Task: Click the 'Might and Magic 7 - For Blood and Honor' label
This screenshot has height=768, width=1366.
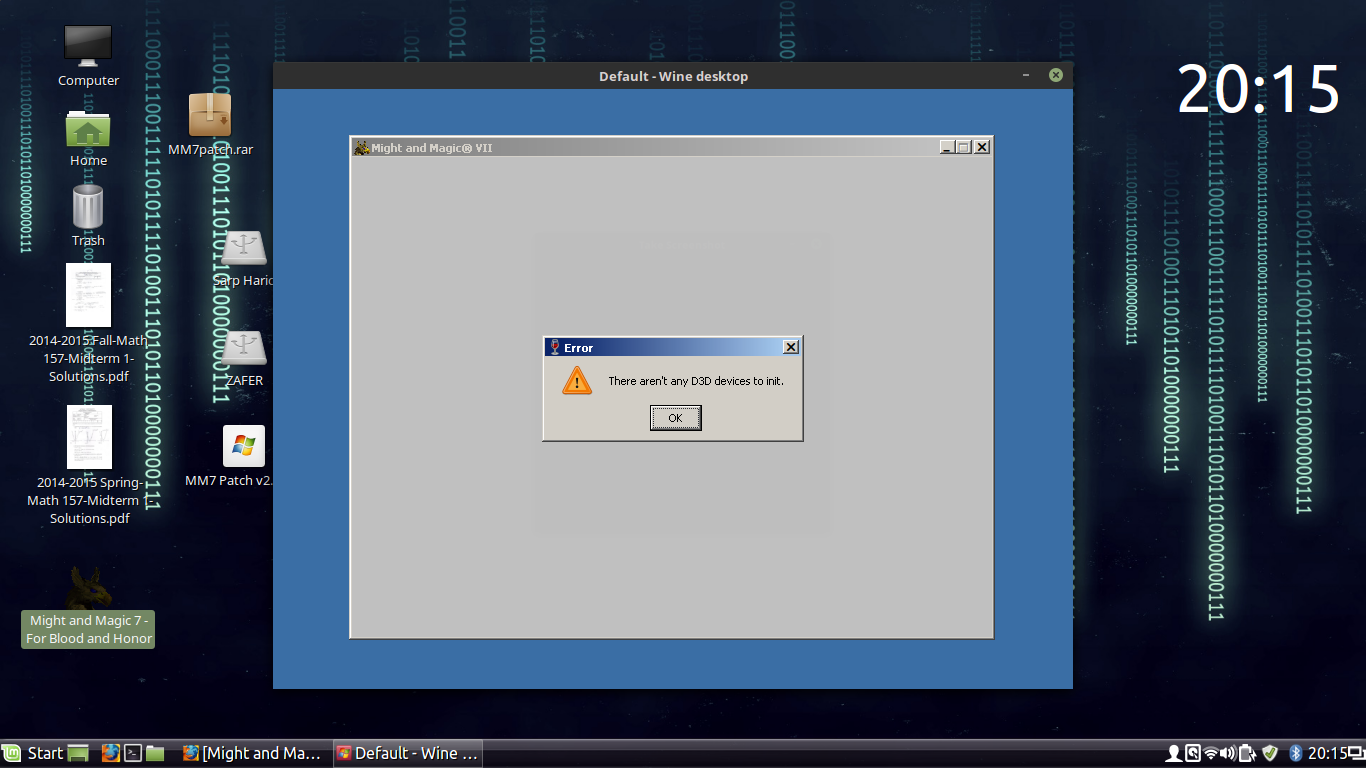Action: coord(89,630)
